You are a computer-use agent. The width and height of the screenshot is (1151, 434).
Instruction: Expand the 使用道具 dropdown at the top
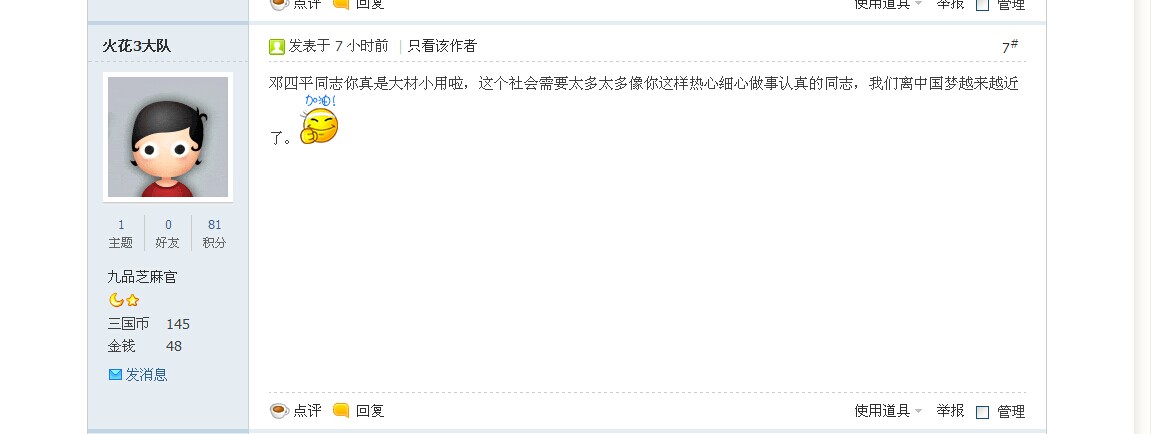pos(888,4)
